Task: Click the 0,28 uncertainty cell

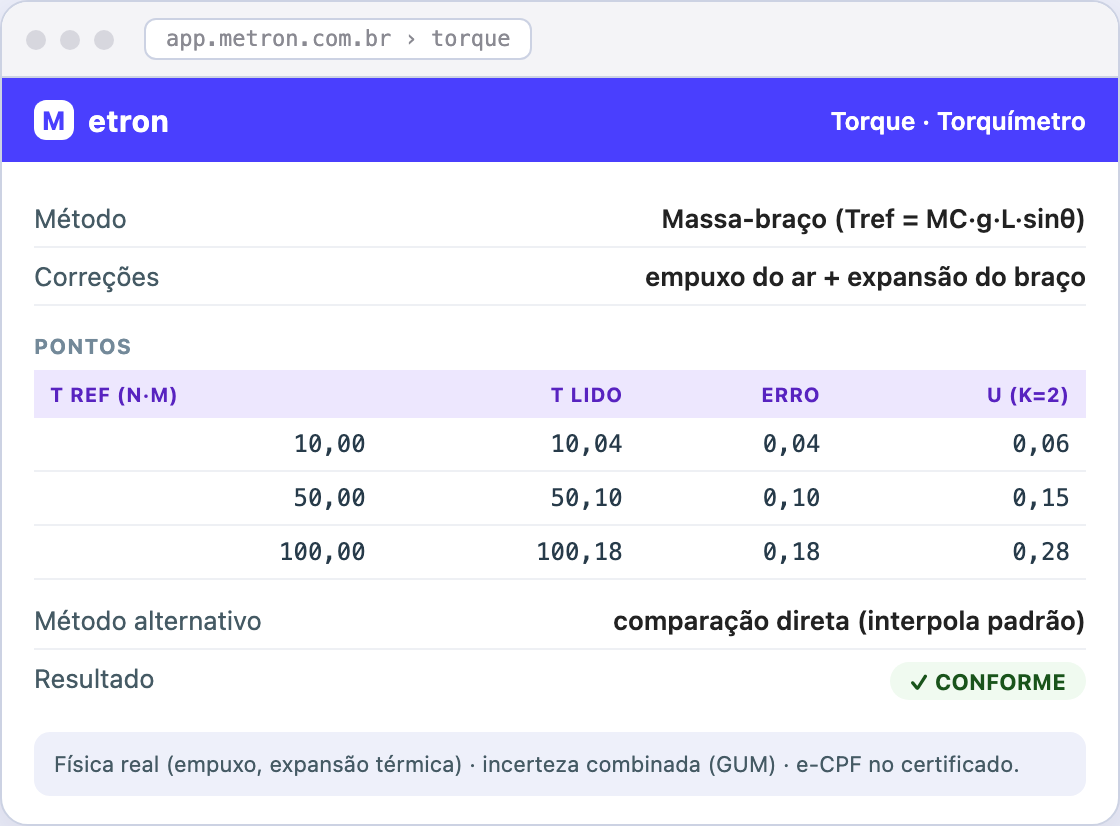Action: tap(1041, 552)
